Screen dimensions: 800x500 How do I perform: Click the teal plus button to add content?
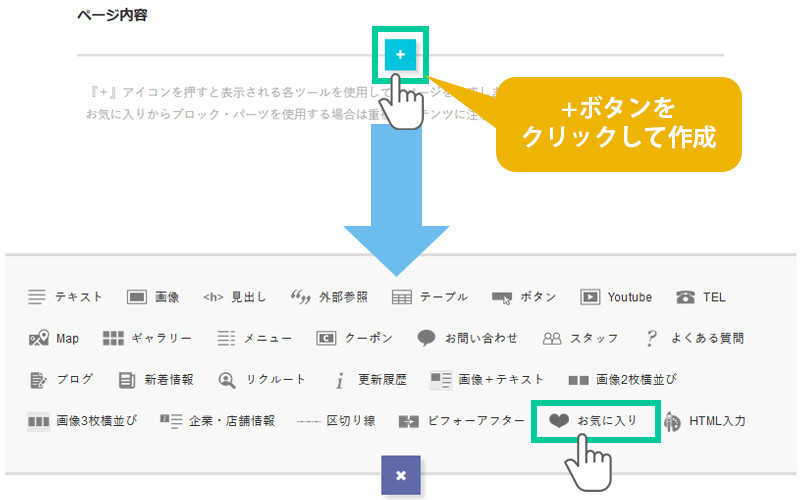coord(400,55)
